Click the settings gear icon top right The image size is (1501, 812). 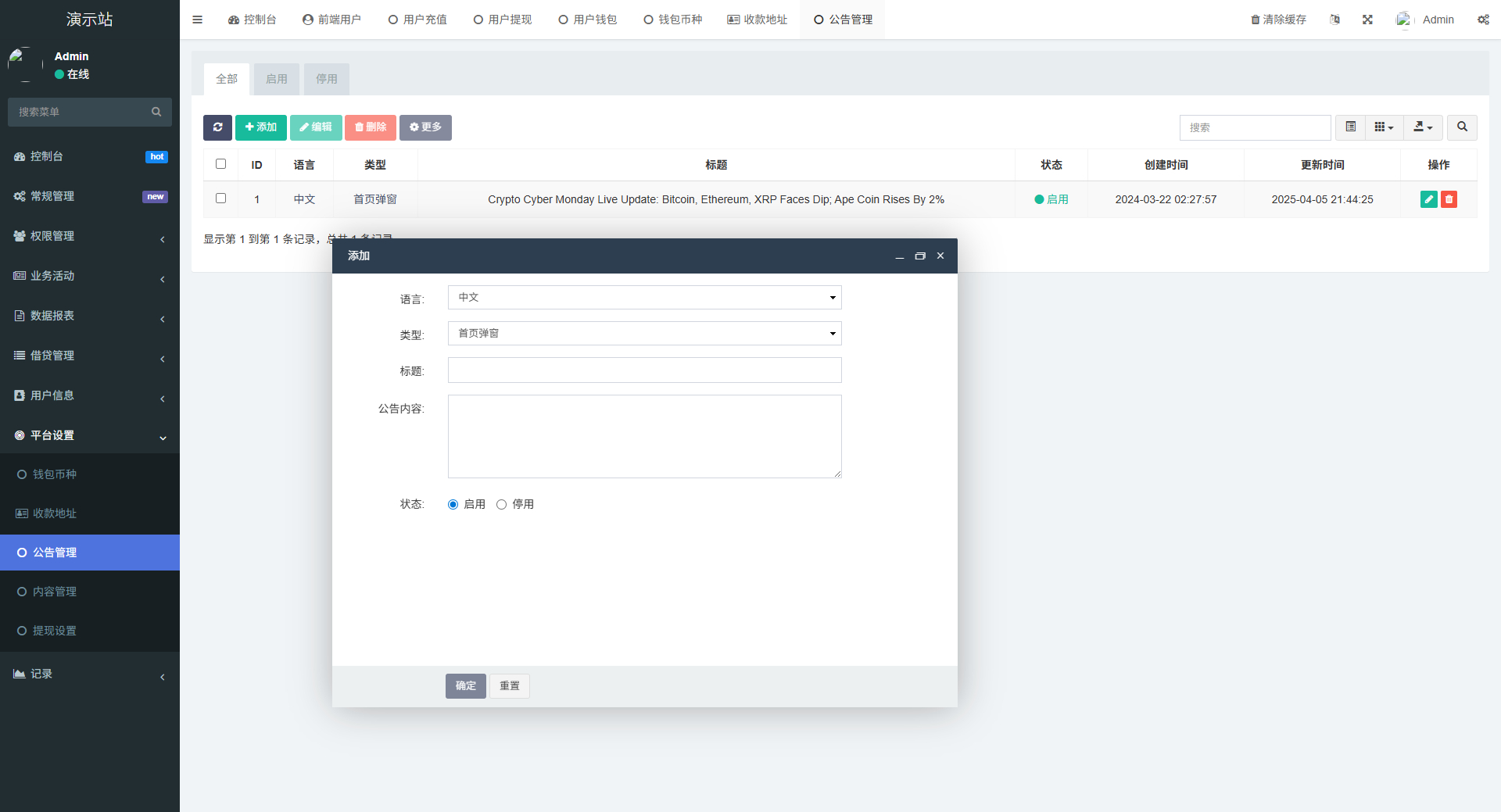click(x=1483, y=20)
